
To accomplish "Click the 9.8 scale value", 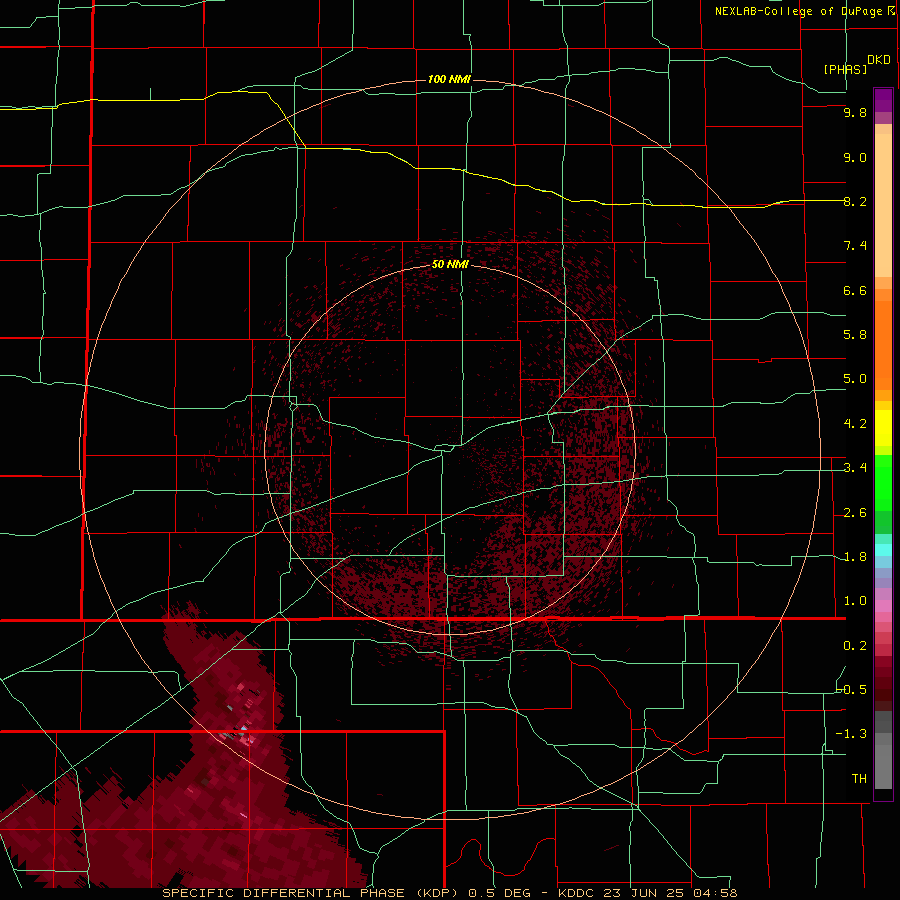I will (855, 112).
